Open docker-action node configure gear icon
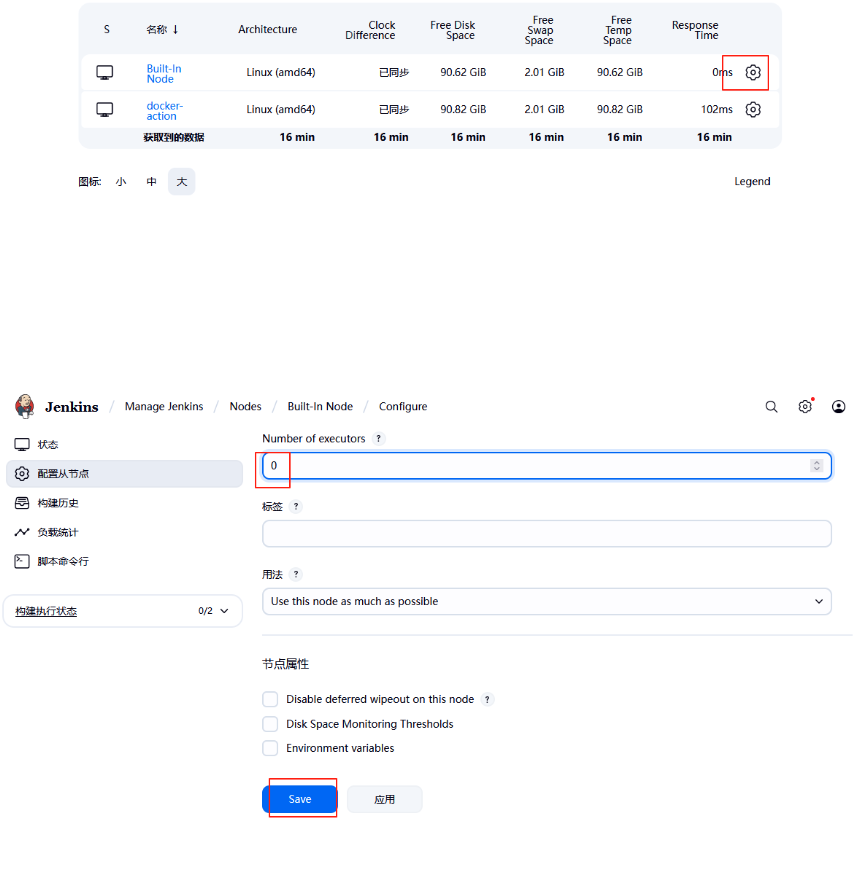 click(753, 109)
